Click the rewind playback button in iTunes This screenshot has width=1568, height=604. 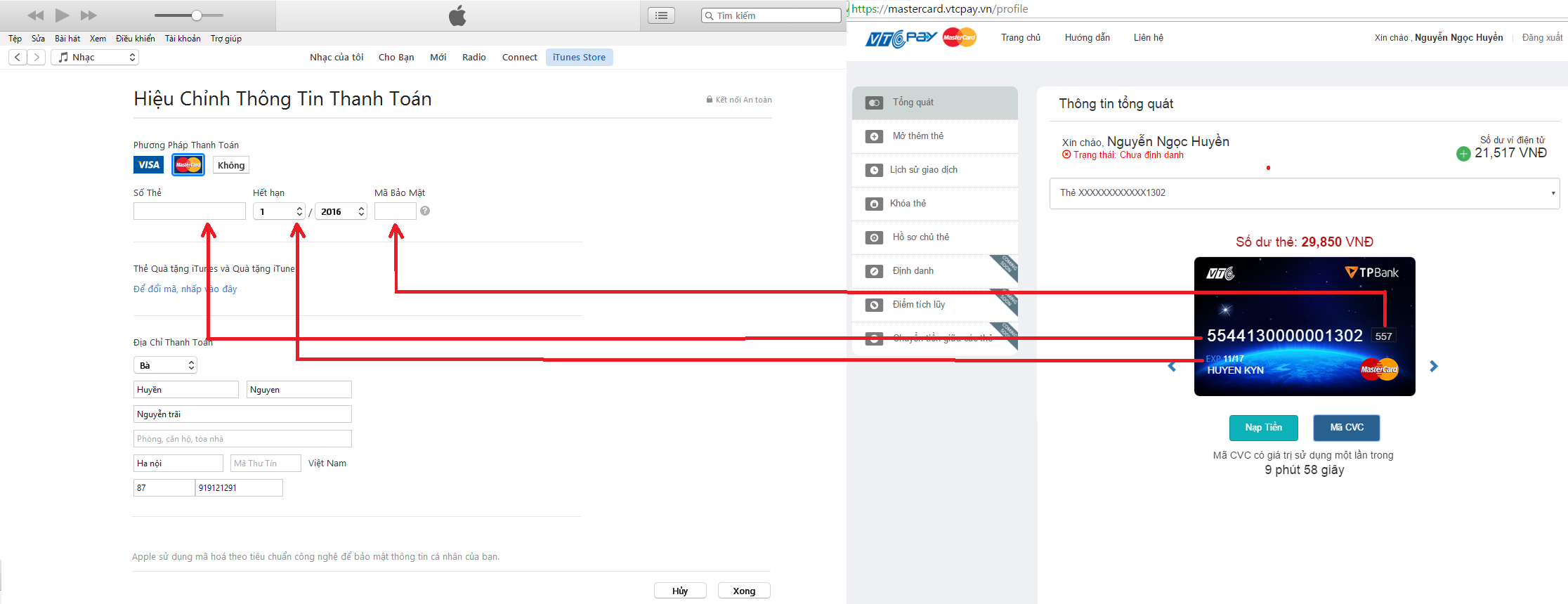35,15
